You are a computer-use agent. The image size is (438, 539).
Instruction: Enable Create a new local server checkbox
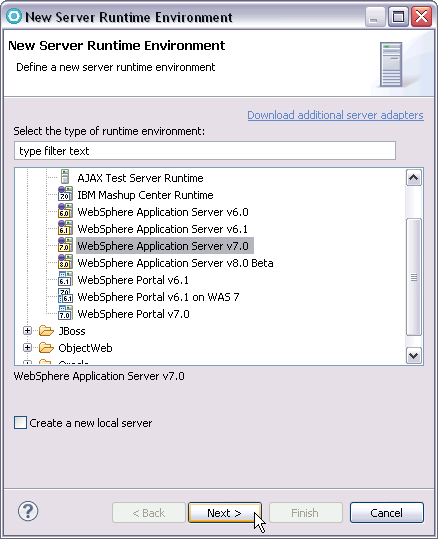[x=20, y=422]
